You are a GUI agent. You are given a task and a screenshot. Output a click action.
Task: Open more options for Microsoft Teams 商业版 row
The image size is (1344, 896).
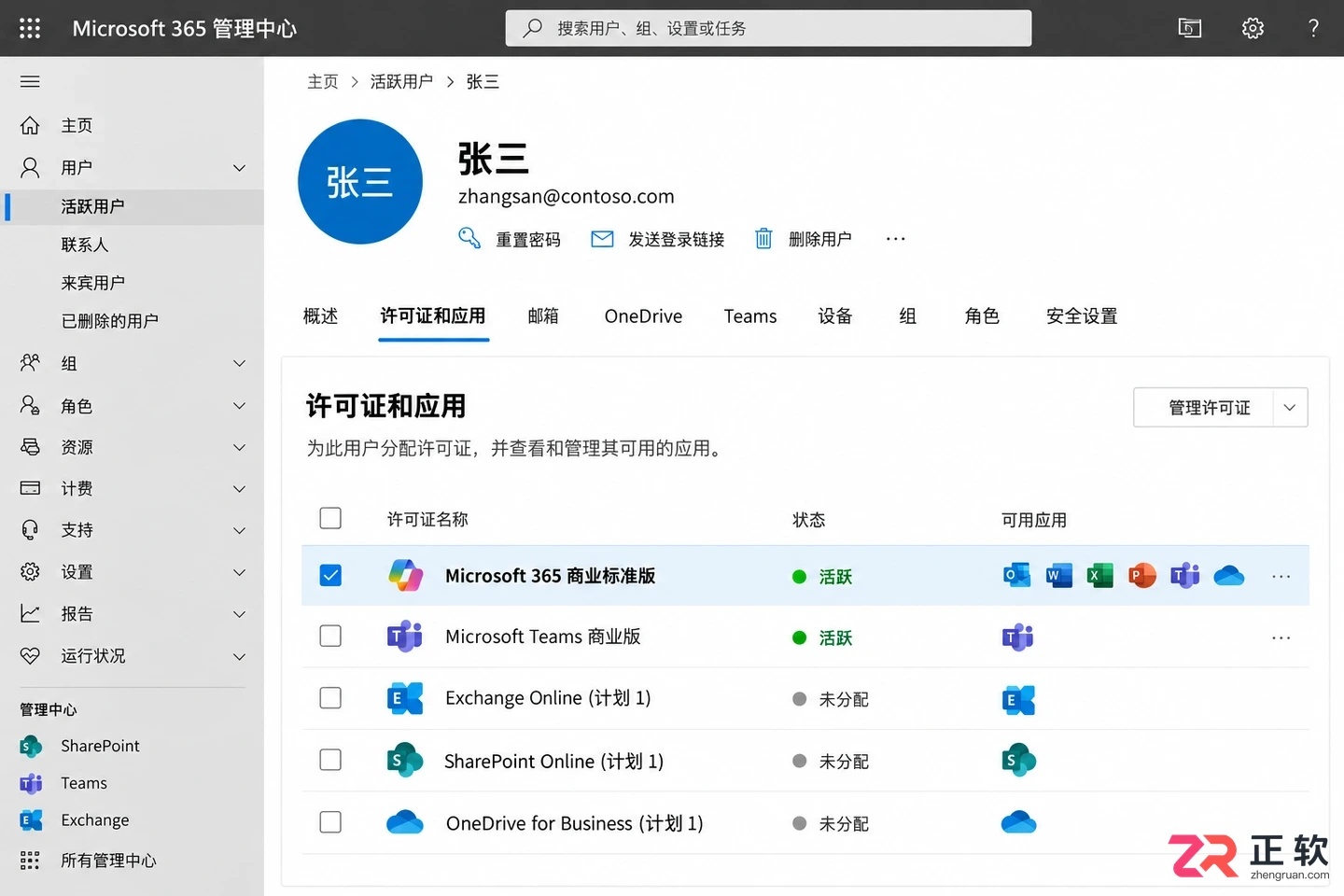pos(1281,637)
